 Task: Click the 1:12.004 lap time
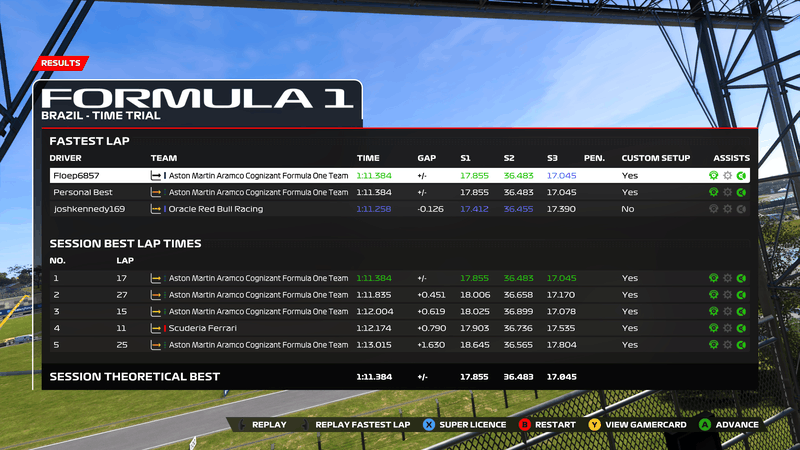pos(375,312)
